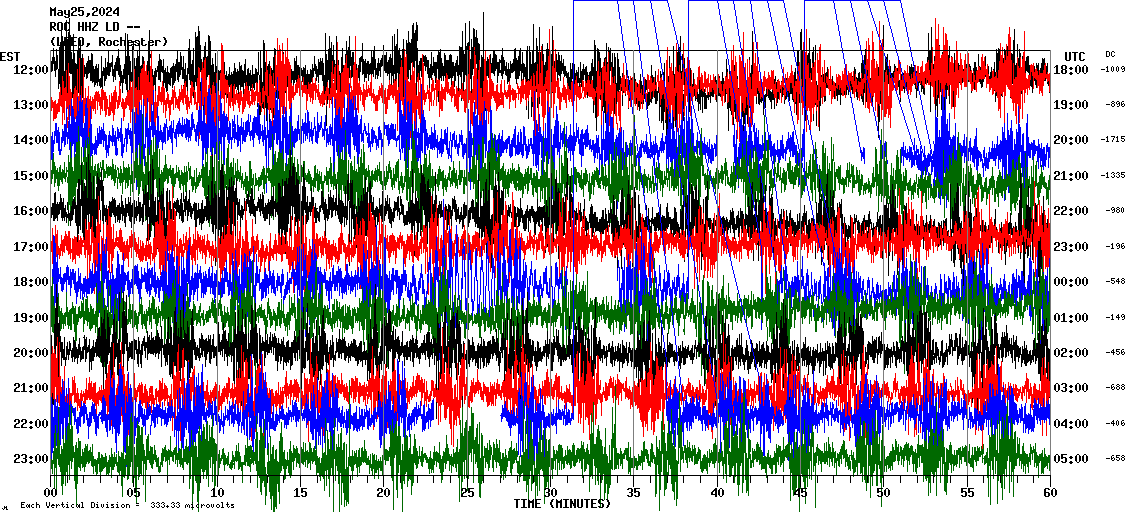Click the TIME (MINUTES) axis title
1130x519 pixels.
[562, 504]
